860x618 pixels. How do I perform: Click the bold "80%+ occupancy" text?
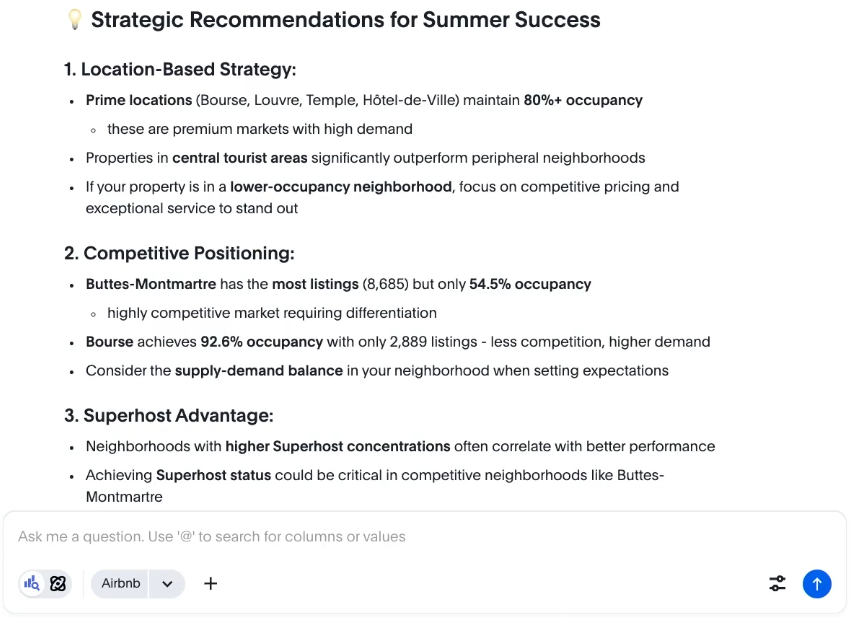tap(582, 100)
